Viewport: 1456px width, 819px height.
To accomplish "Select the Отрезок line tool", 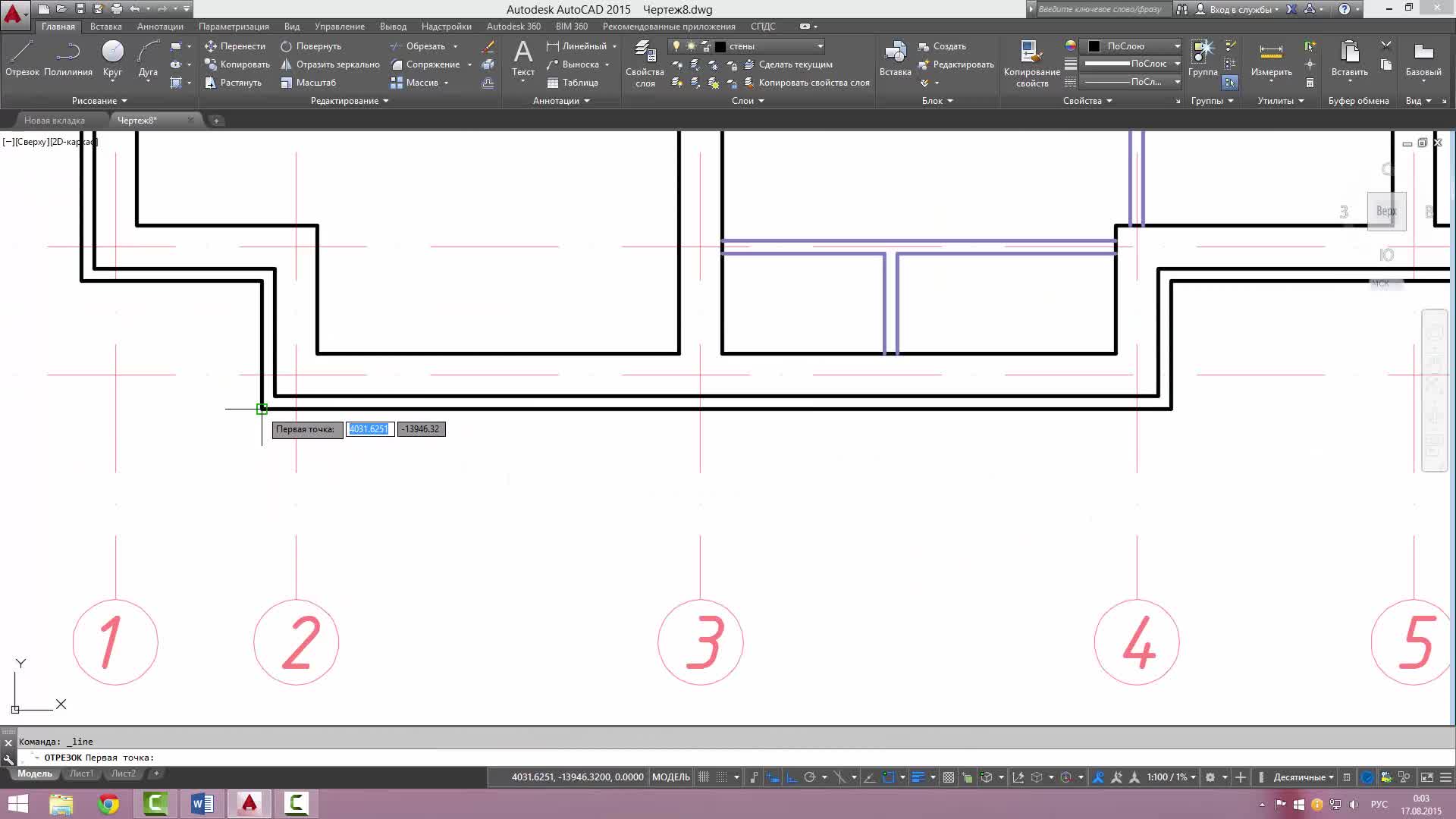I will 22,59.
